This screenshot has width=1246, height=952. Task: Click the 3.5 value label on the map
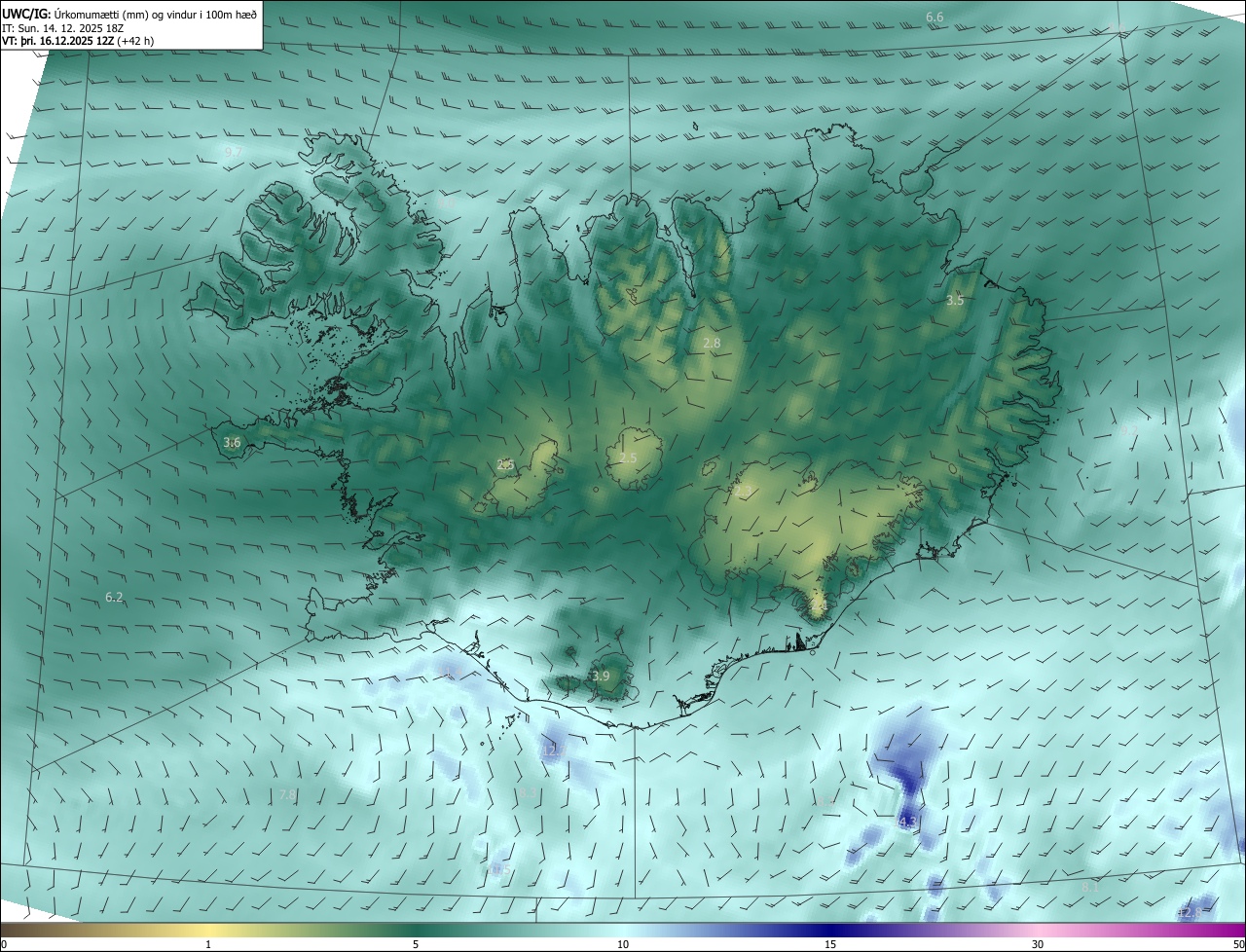955,300
